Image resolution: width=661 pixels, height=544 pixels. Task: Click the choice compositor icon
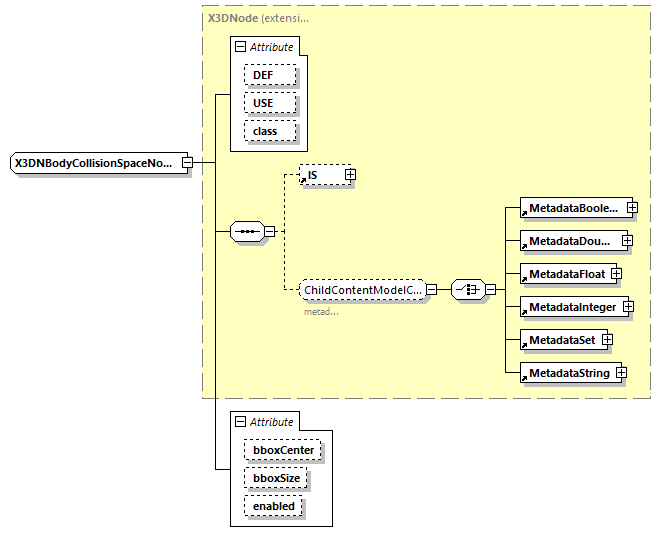click(467, 290)
